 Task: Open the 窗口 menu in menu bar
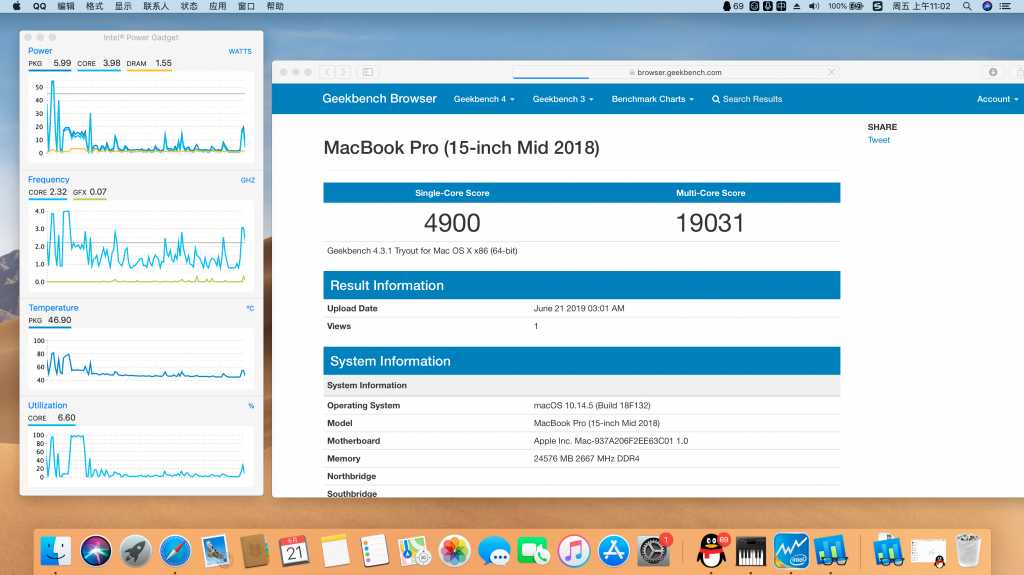246,6
